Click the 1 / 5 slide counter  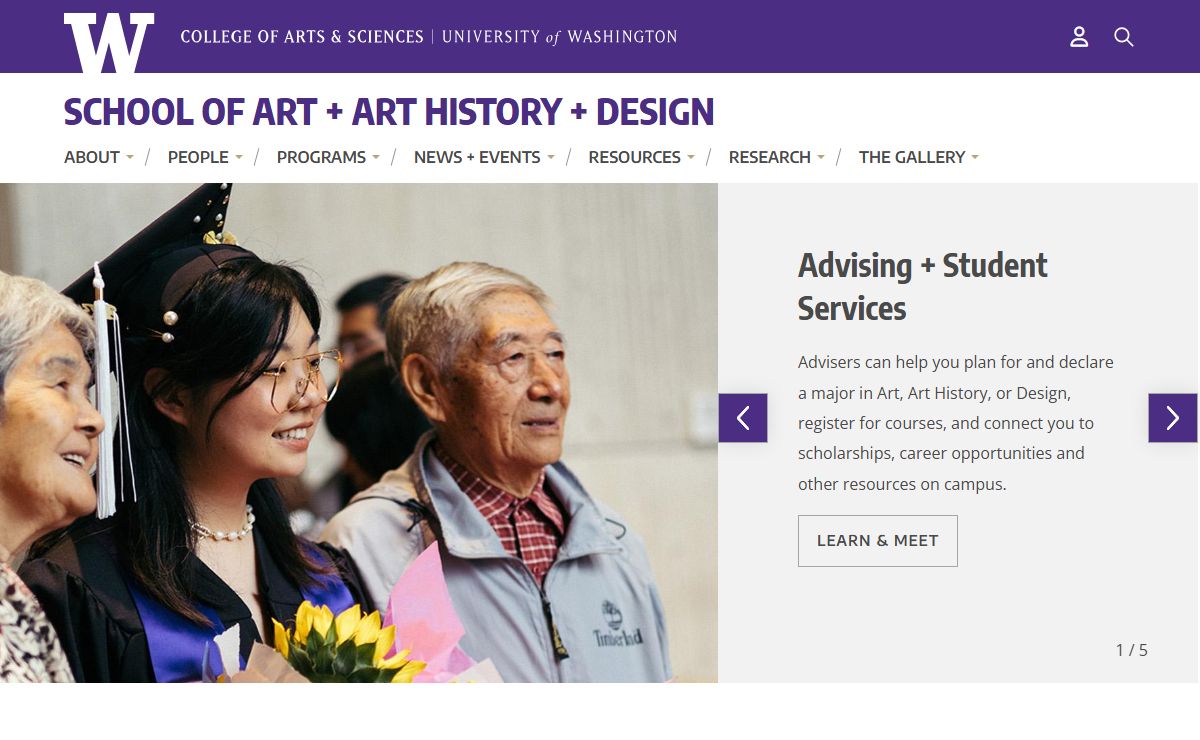tap(1132, 650)
